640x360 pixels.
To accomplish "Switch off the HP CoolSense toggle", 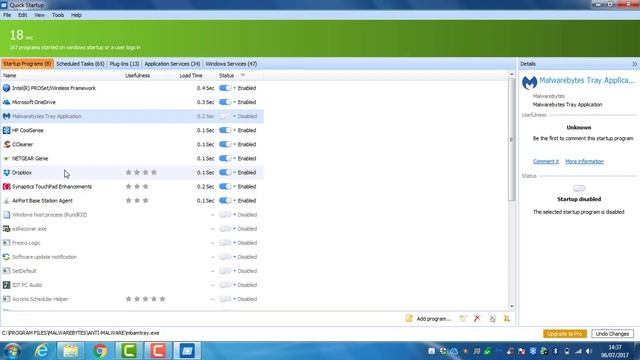I will click(x=225, y=130).
